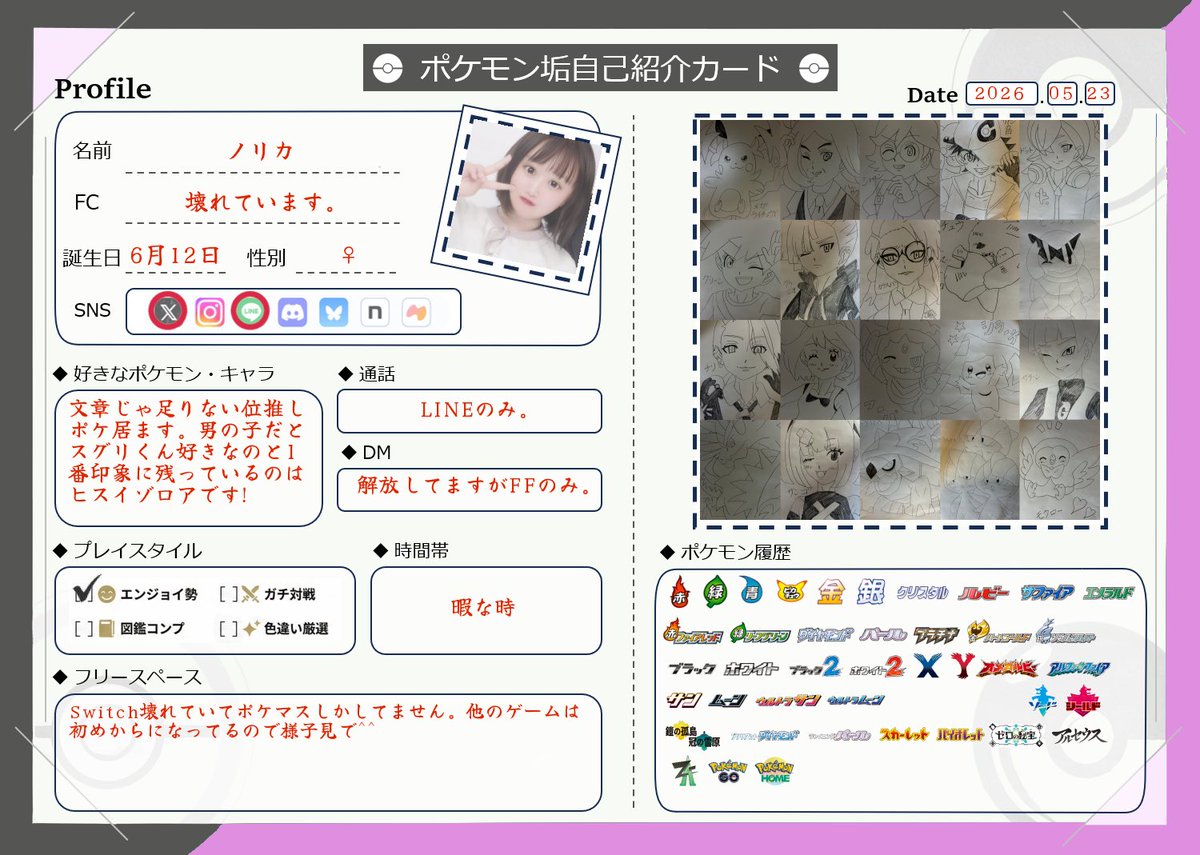1200x855 pixels.
Task: Select the Black 2 (ブラック2) logo
Action: coord(814,667)
